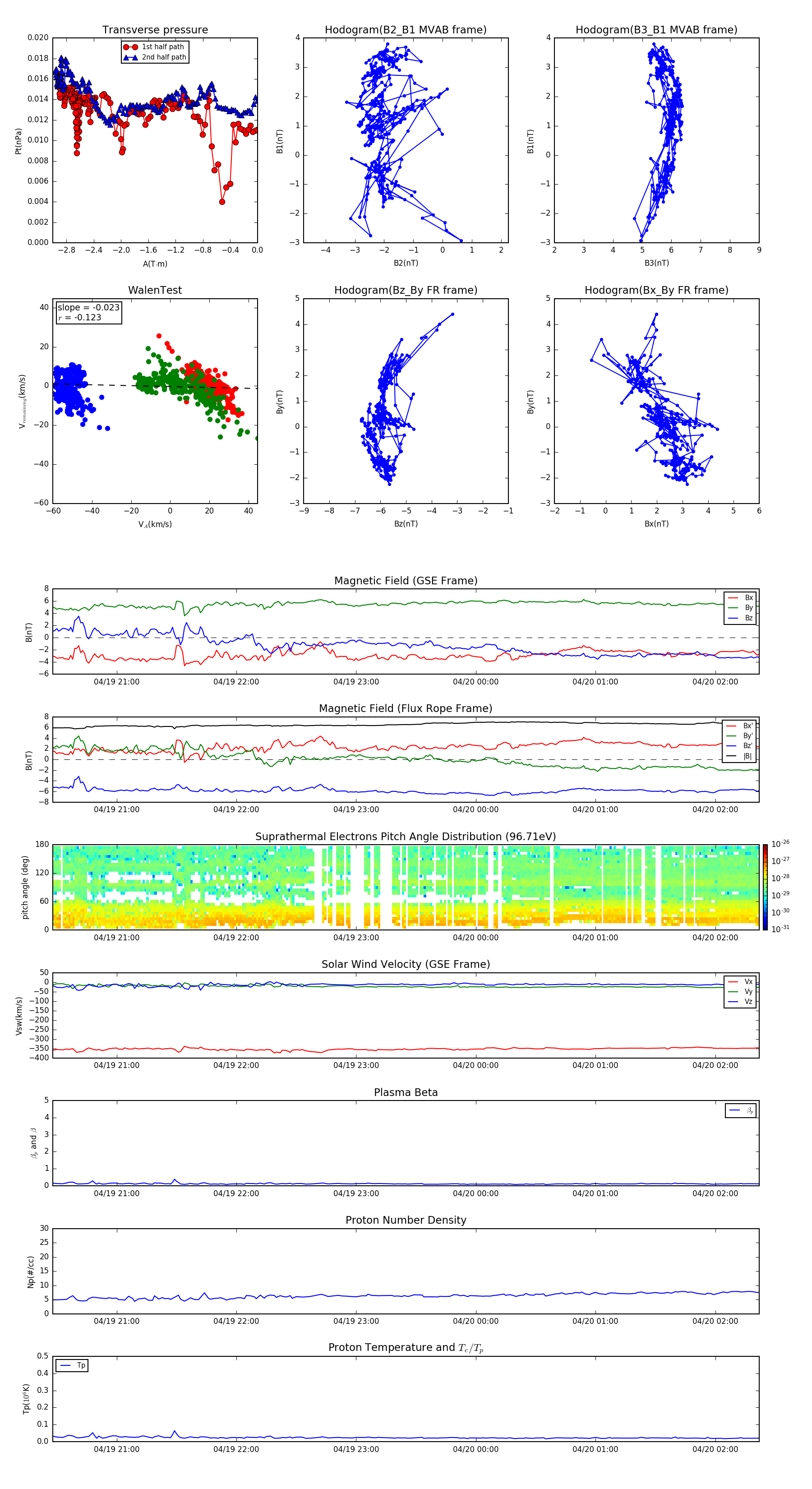This screenshot has width=812, height=1489.
Task: Click the 'Hodogram(B2_B1 MVAB frame)' title
Action: click(406, 30)
